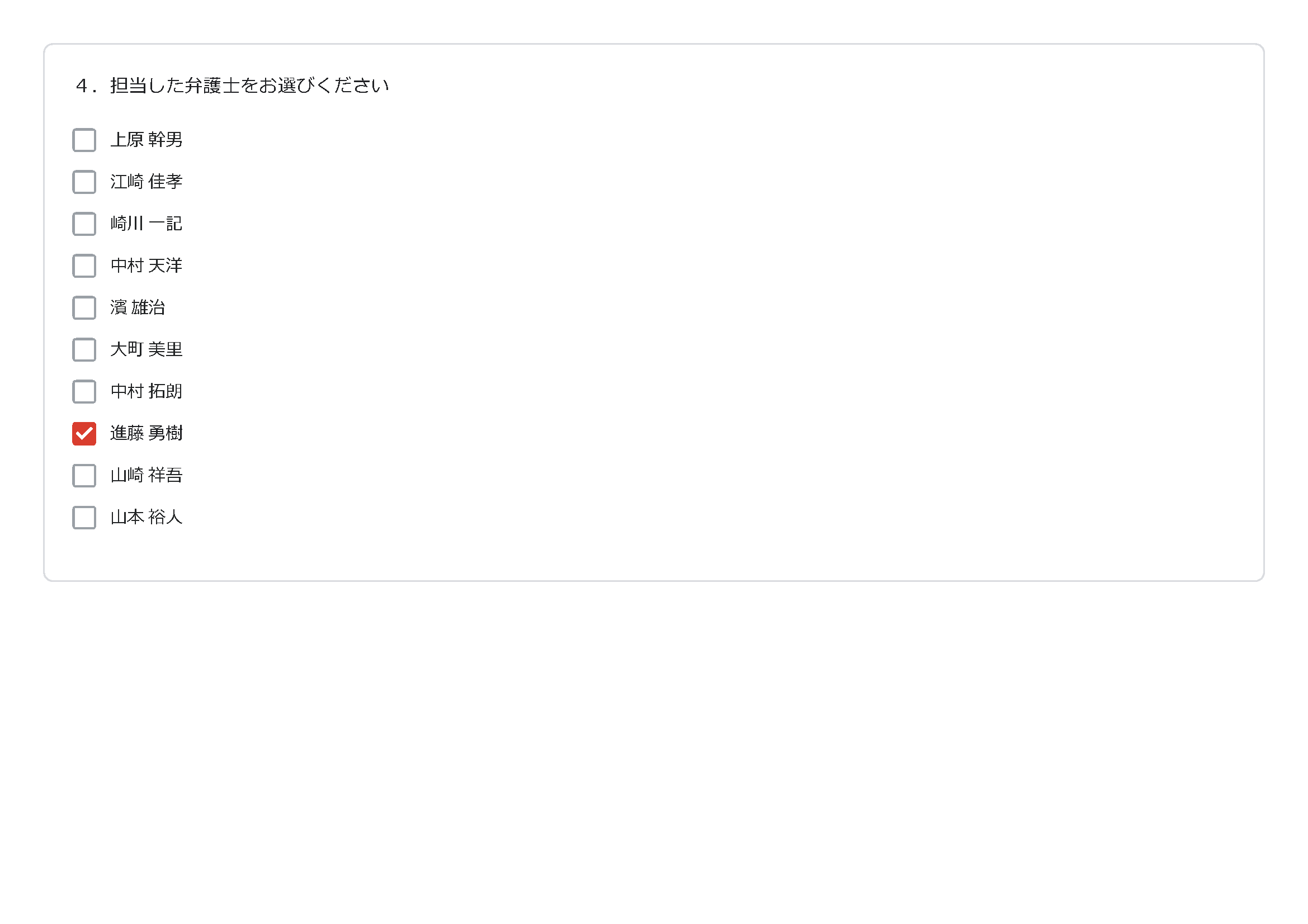
Task: Click the 中村 天洋 option label
Action: (x=147, y=266)
